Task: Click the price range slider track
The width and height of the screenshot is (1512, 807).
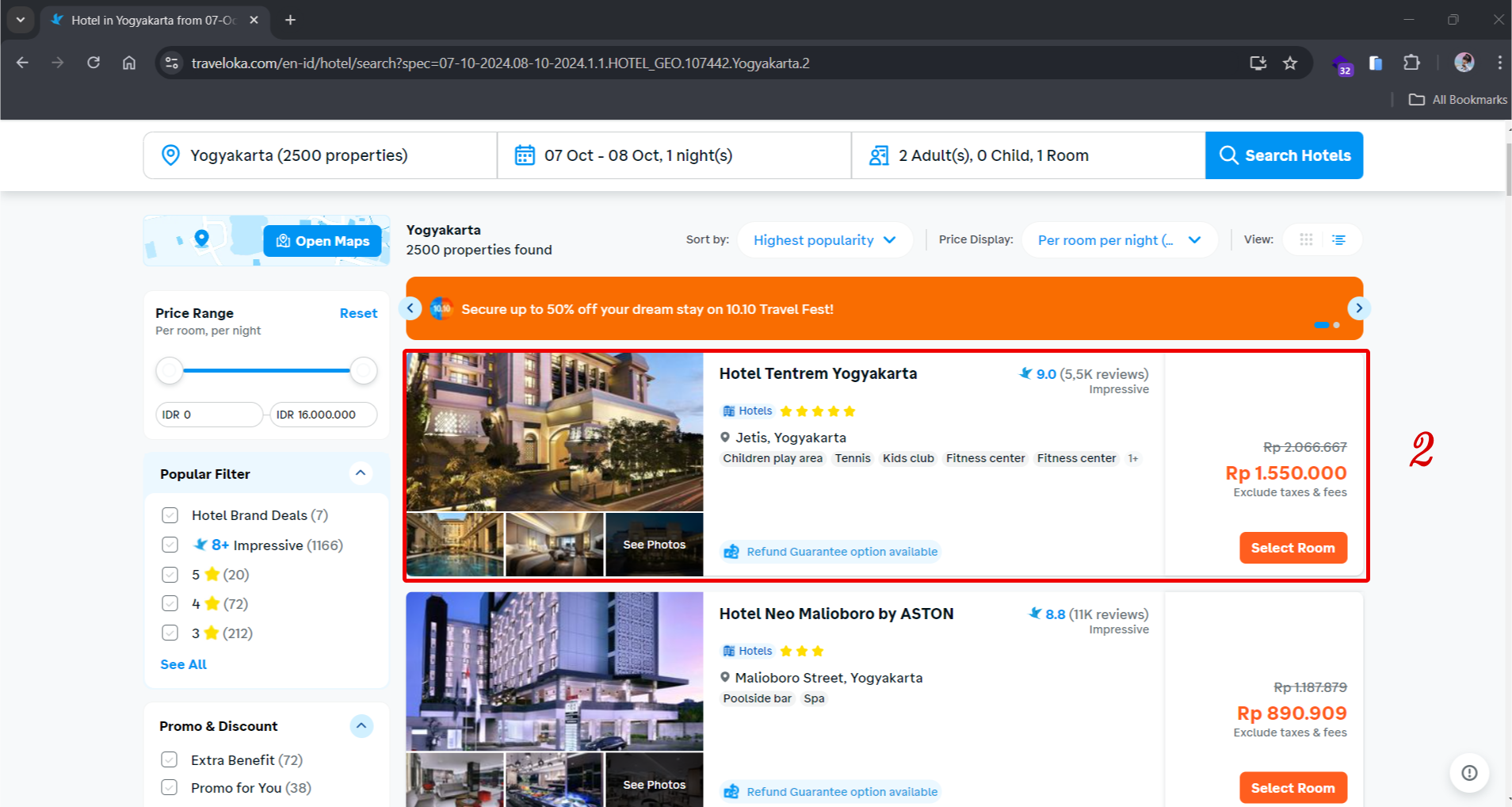Action: tap(266, 370)
